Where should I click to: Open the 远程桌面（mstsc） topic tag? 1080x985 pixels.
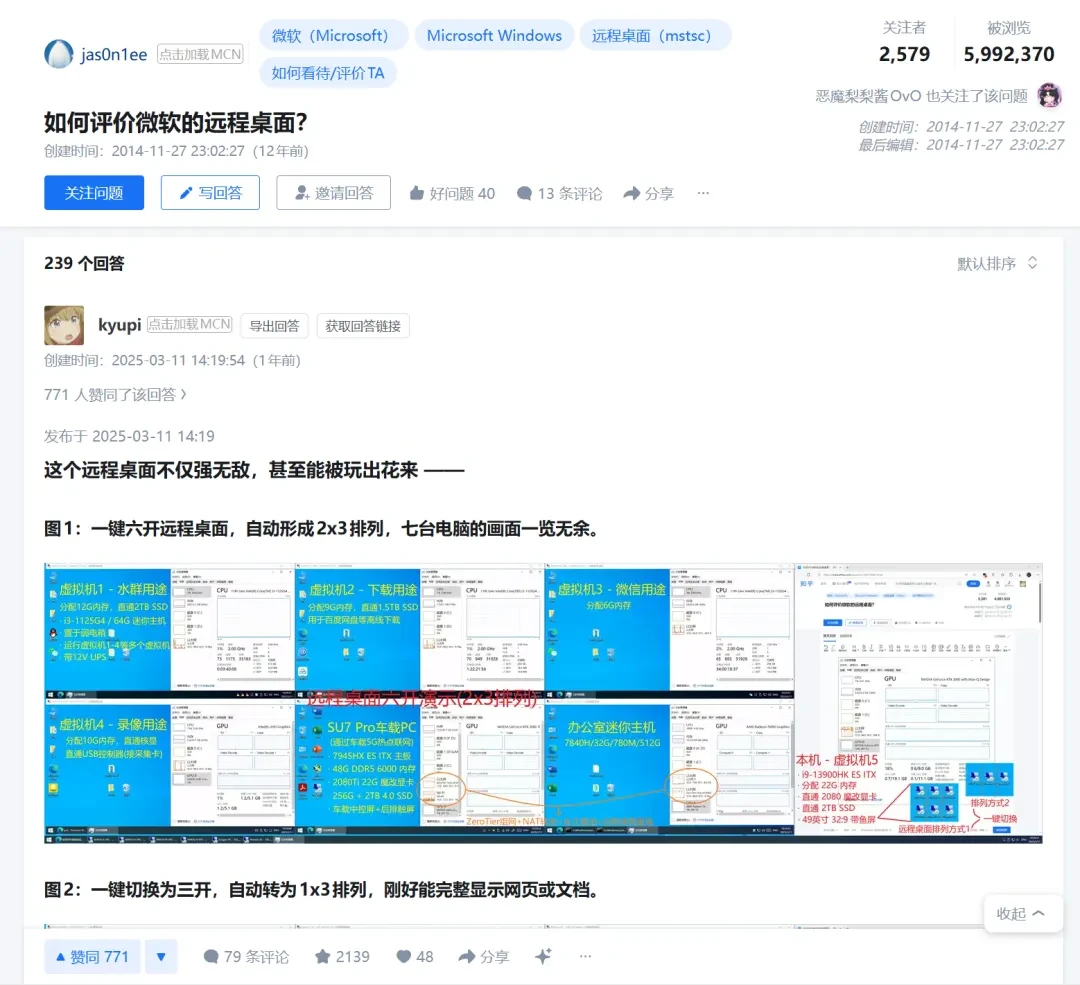click(655, 35)
